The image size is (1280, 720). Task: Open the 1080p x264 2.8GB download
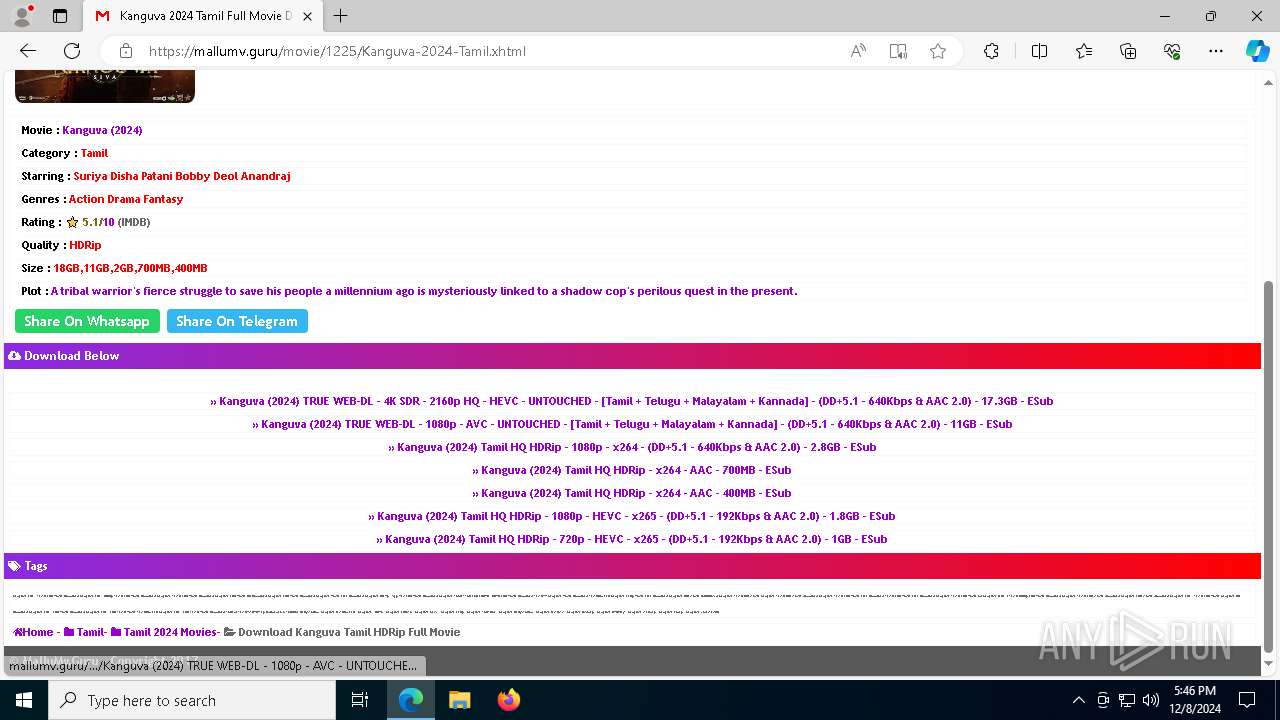[632, 447]
